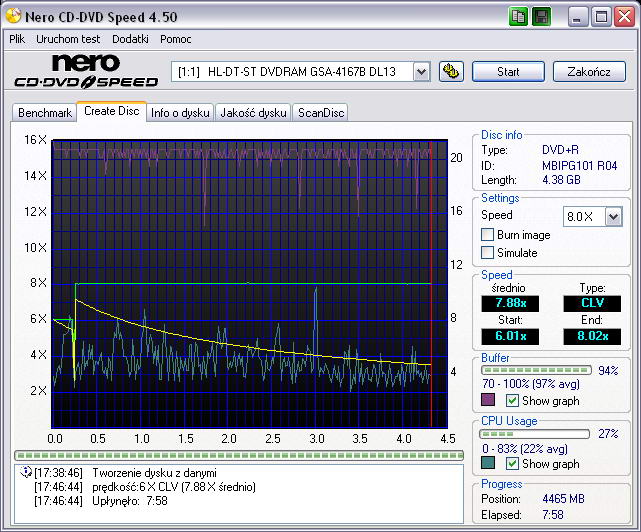Screen dimensions: 641x532
Task: Minimize the Nero CD-DVD Speed window
Action: pyautogui.click(x=579, y=17)
